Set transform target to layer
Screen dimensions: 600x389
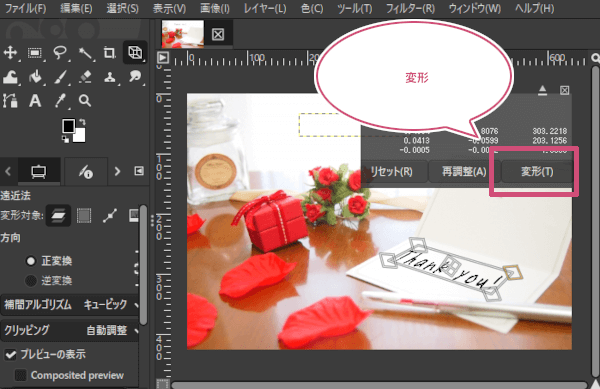point(58,216)
